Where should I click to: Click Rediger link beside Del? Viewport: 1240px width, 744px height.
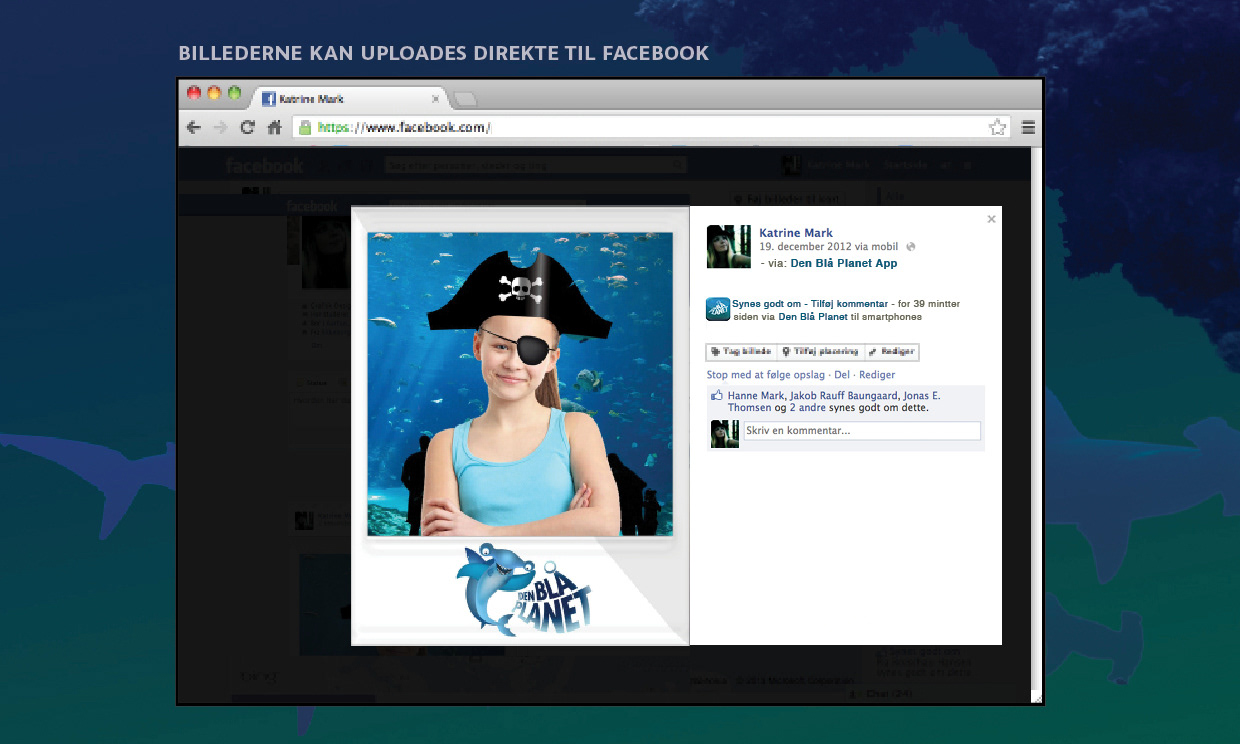tap(877, 375)
